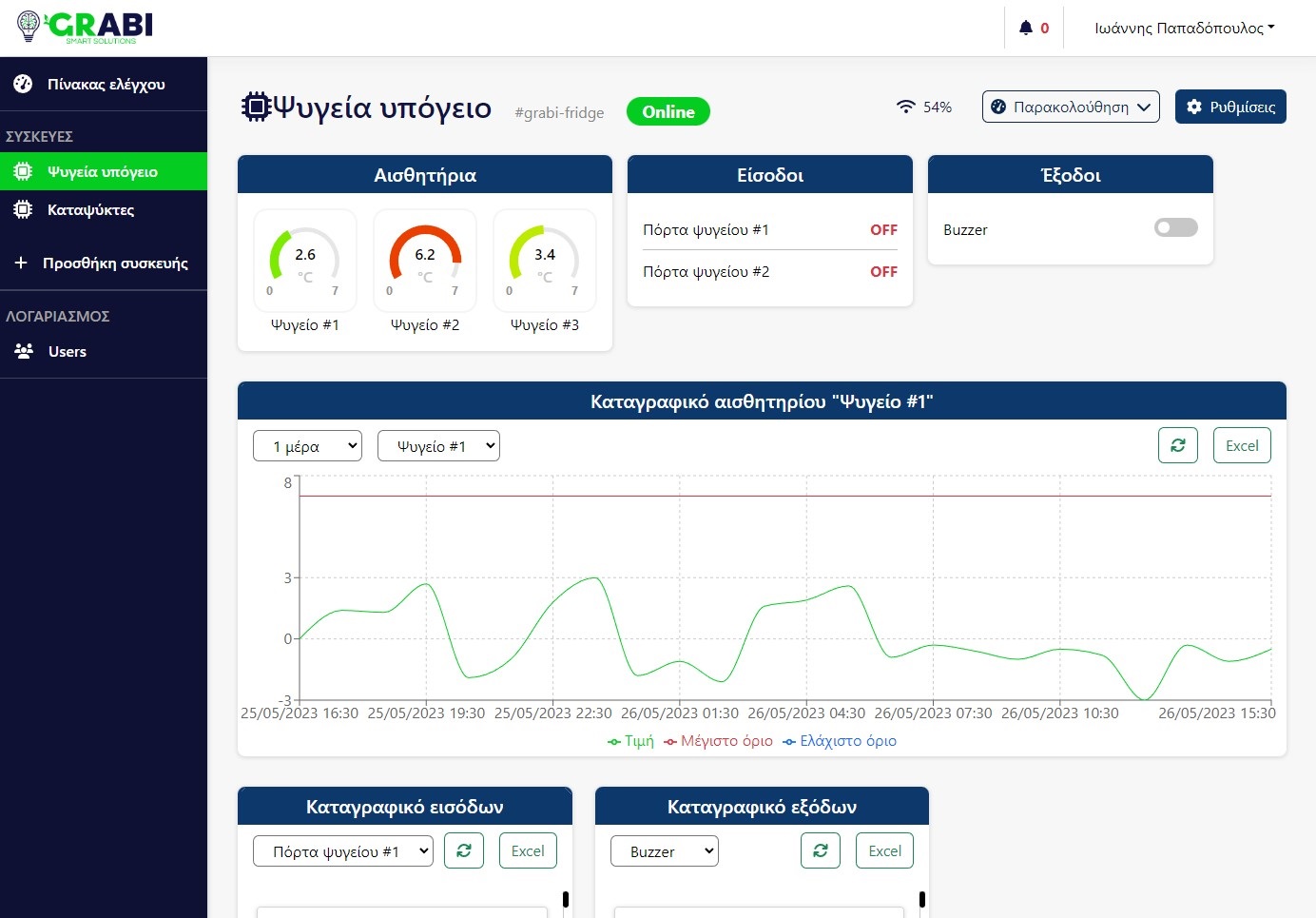Image resolution: width=1316 pixels, height=918 pixels.
Task: Click the 54% signal value
Action: click(938, 107)
